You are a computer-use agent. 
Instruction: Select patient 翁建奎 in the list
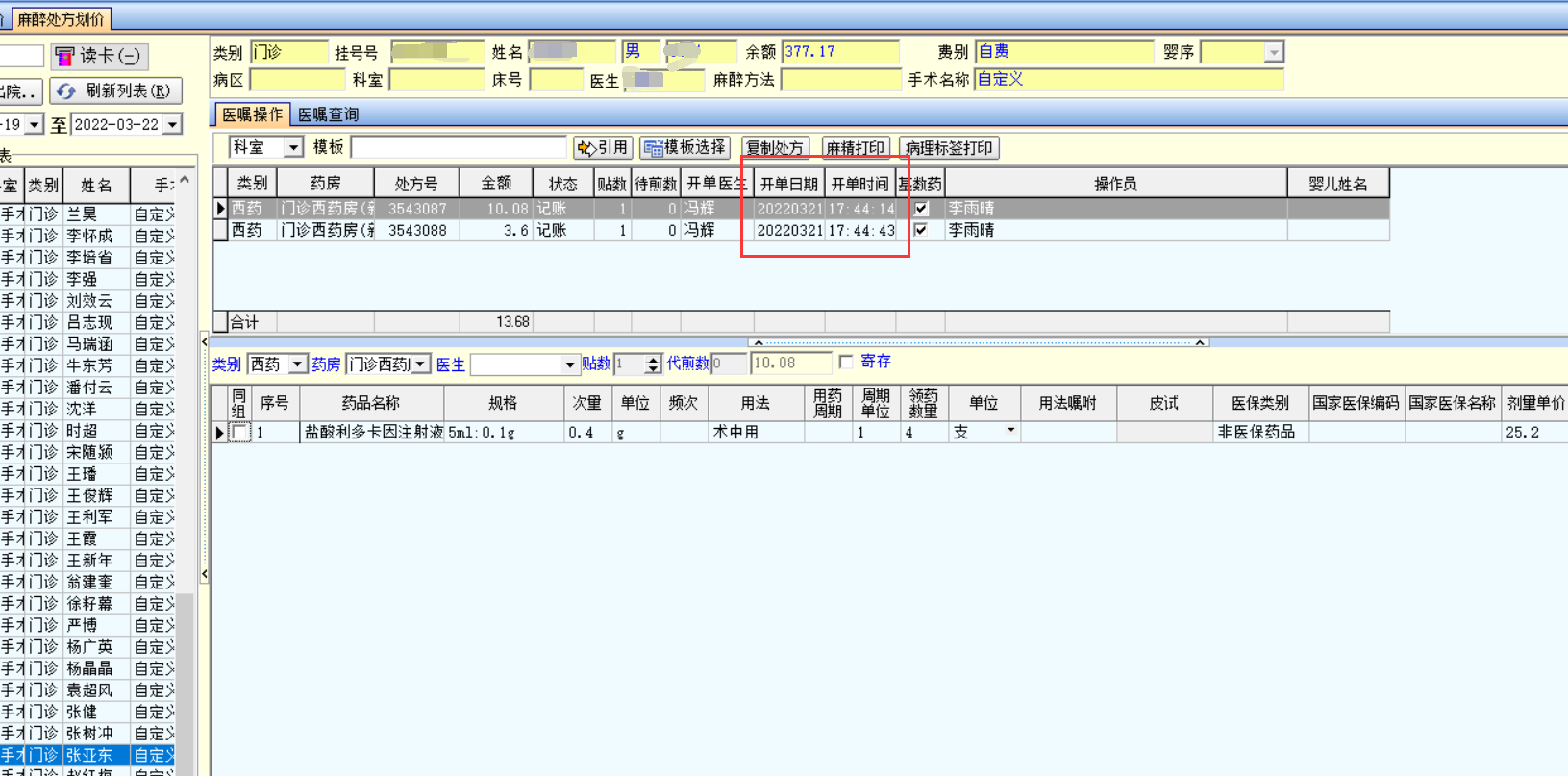[x=89, y=582]
